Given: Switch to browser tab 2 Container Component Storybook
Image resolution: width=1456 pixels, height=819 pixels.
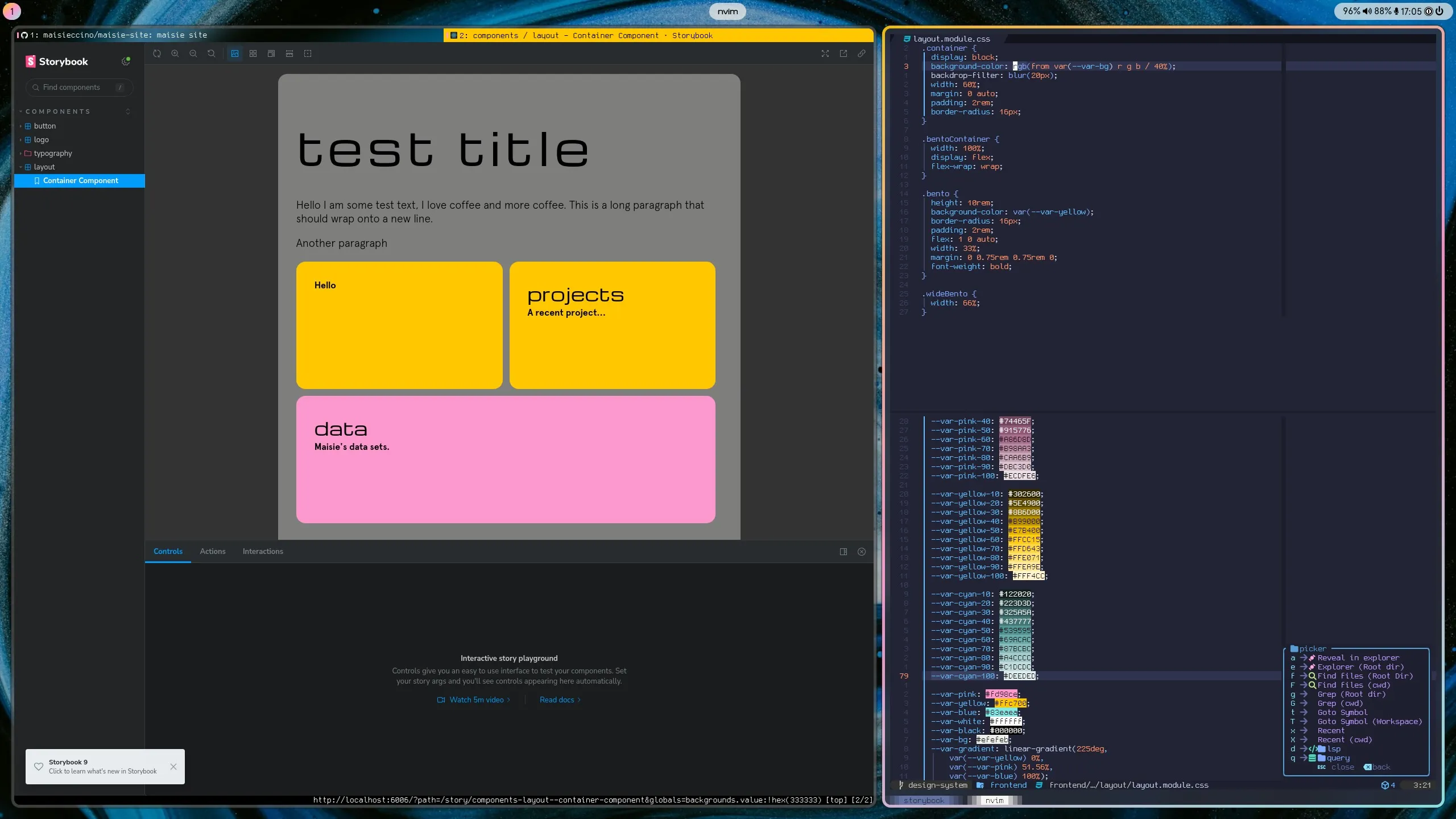Looking at the screenshot, I should click(658, 35).
